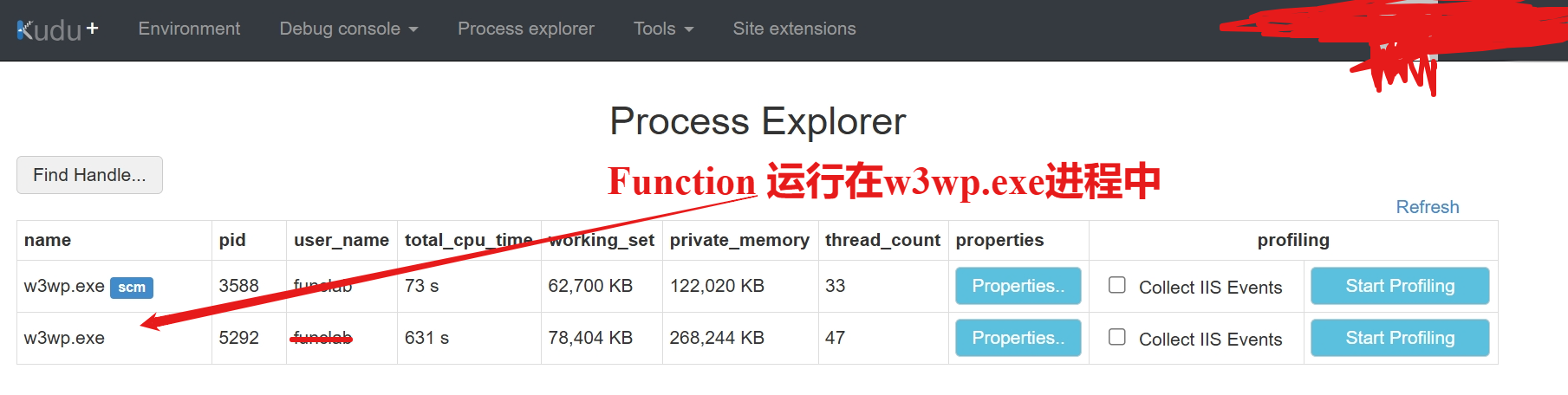
Task: Start Profiling the scm w3wp.exe process
Action: [x=1399, y=286]
